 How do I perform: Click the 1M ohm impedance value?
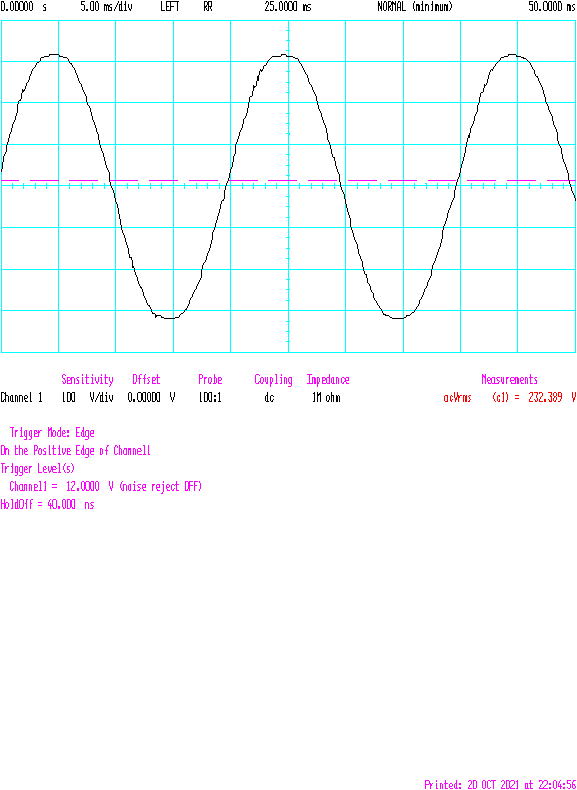[x=326, y=398]
